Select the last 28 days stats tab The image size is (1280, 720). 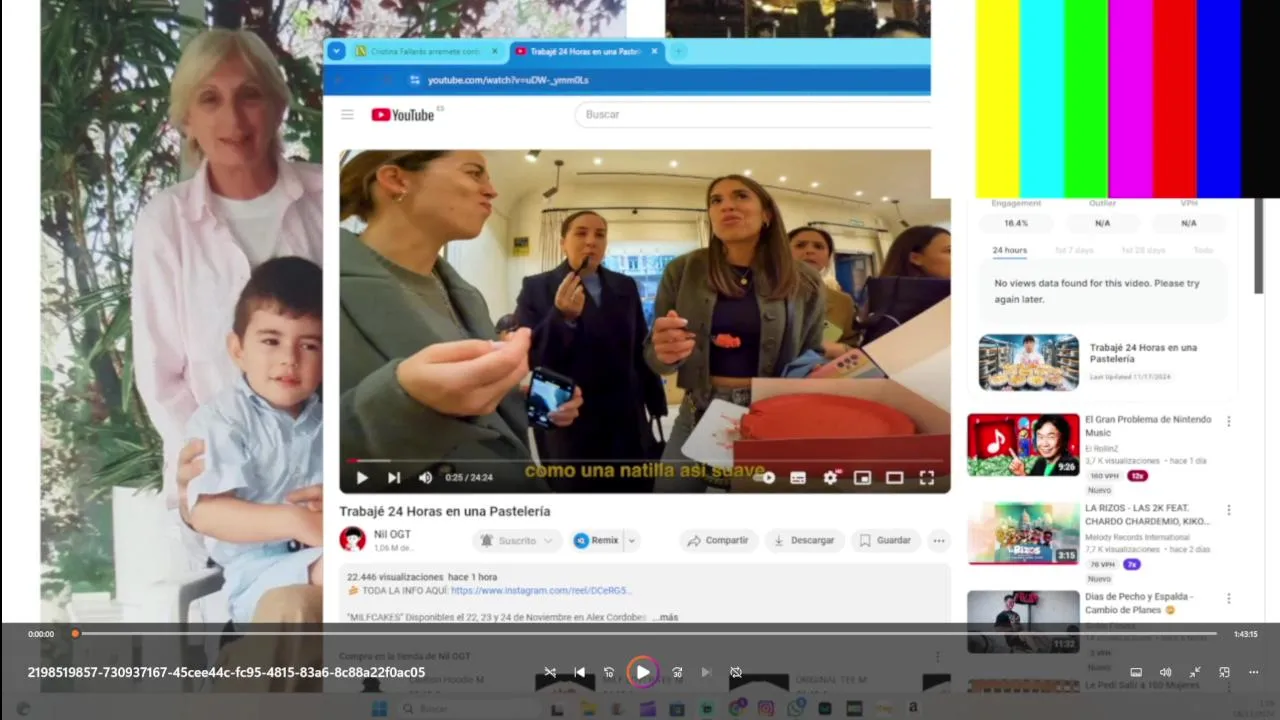coord(1143,250)
